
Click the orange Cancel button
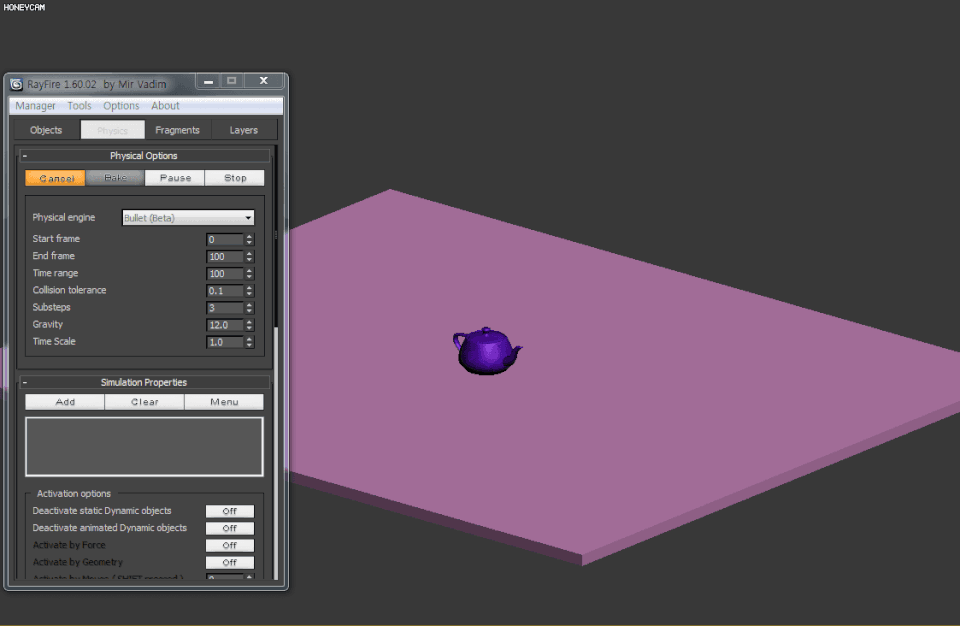(56, 178)
